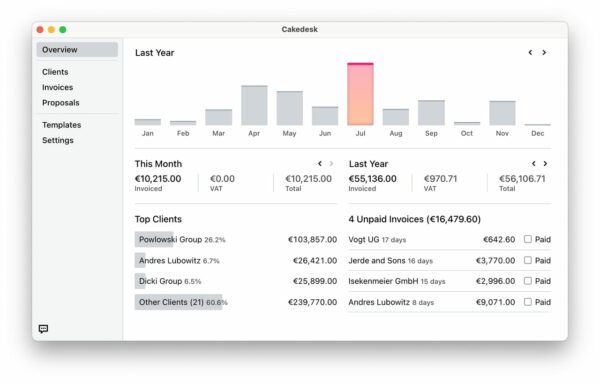This screenshot has height=383, width=600.
Task: Go to previous year in chart header
Action: point(530,52)
